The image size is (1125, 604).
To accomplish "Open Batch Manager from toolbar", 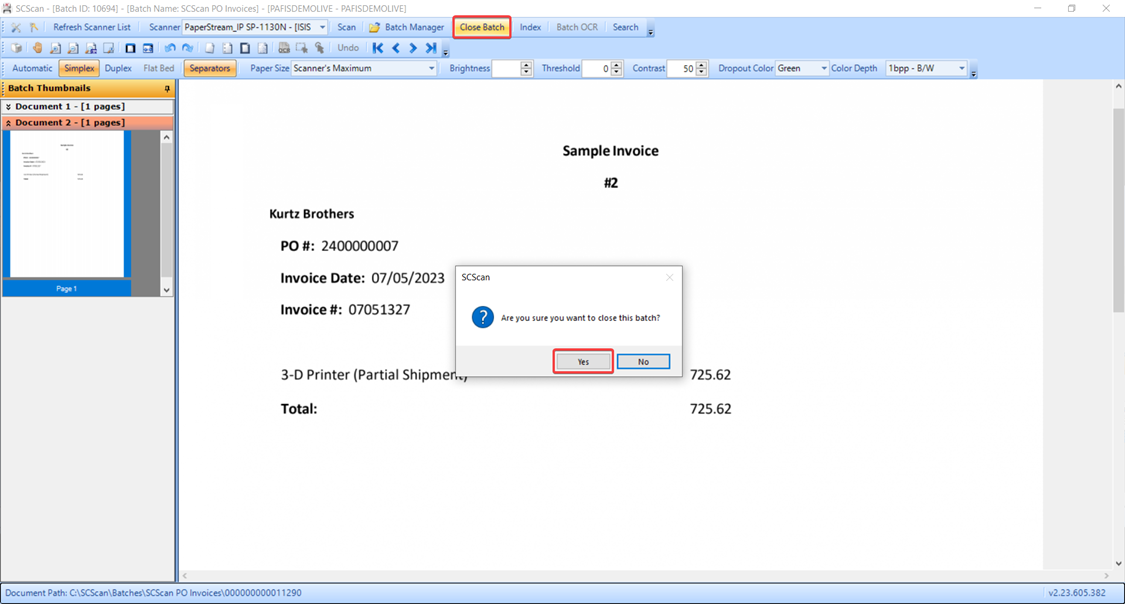I will tap(406, 28).
